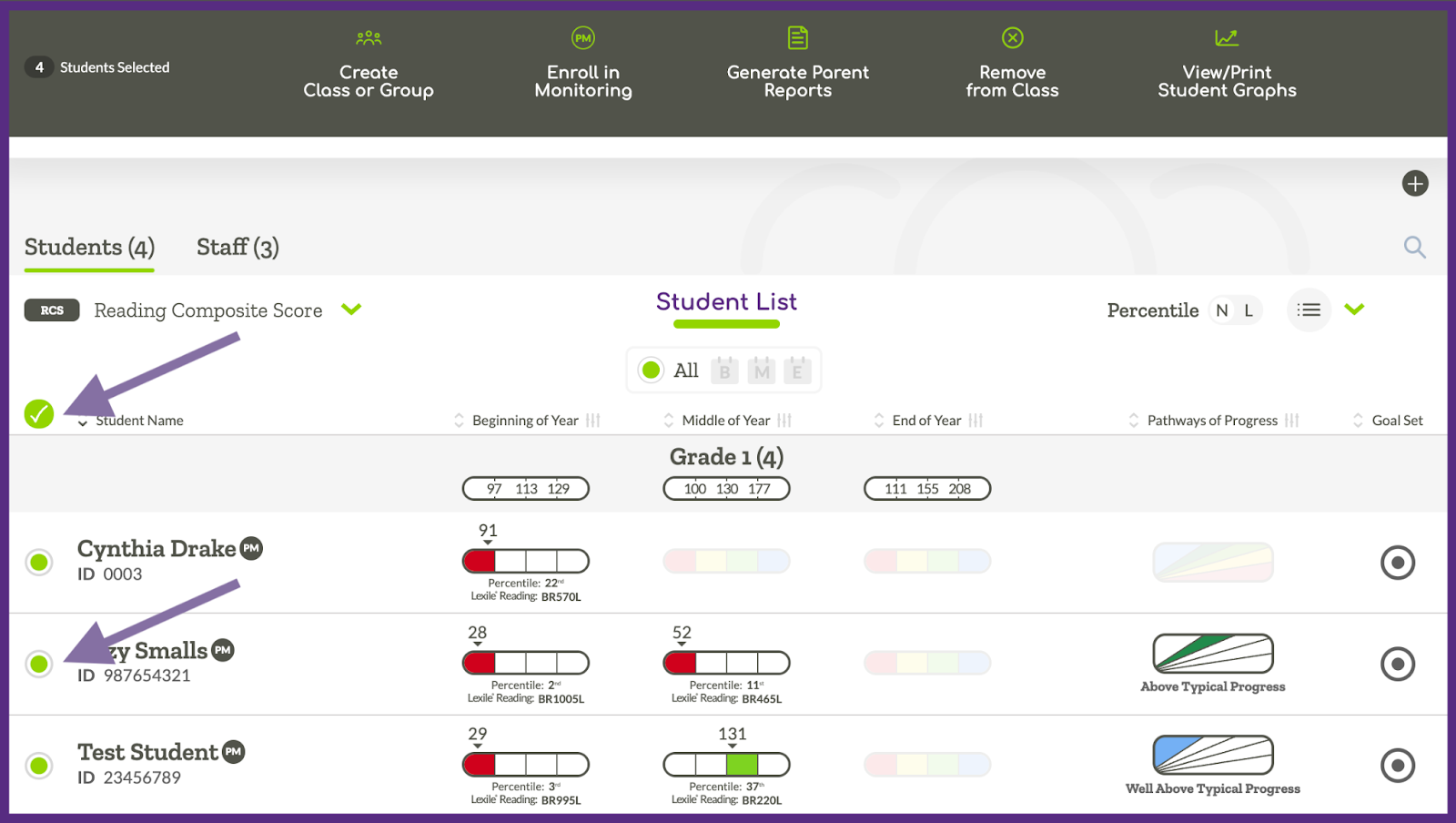Select the list view icon near Percentile

click(x=1309, y=310)
